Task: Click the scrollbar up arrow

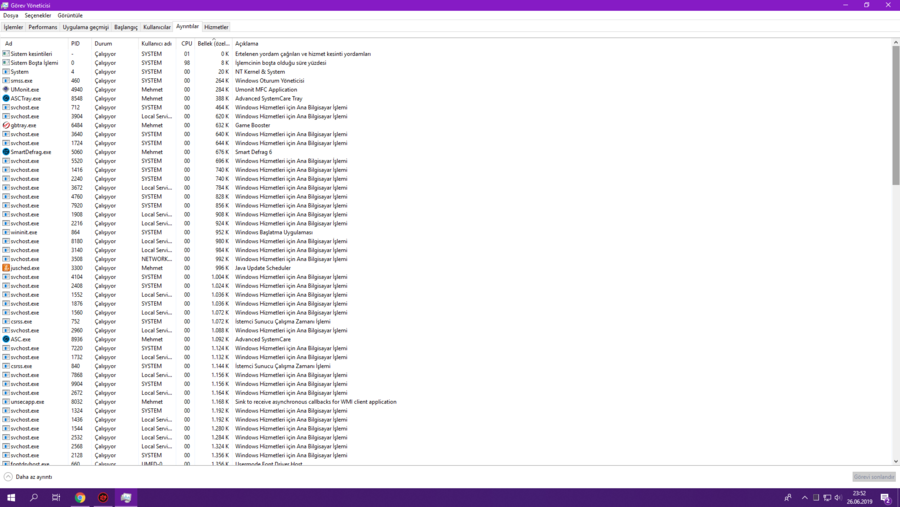Action: (x=895, y=42)
